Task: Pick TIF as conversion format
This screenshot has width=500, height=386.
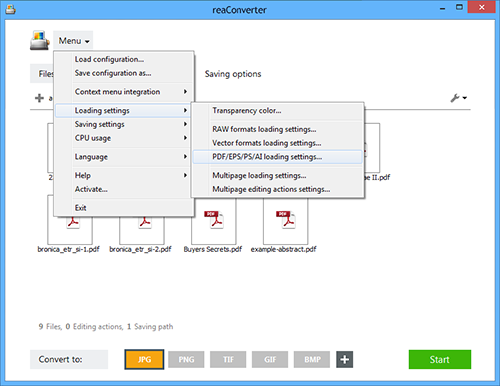Action: tap(228, 359)
